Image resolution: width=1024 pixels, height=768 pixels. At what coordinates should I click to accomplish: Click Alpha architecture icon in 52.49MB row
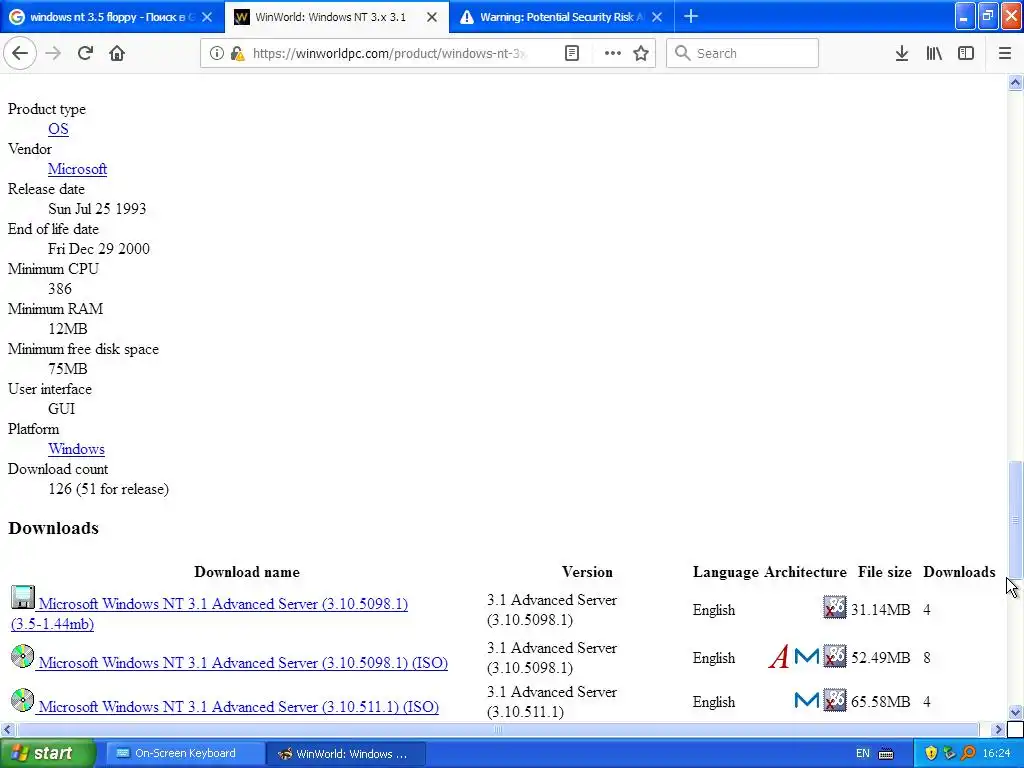click(x=779, y=656)
